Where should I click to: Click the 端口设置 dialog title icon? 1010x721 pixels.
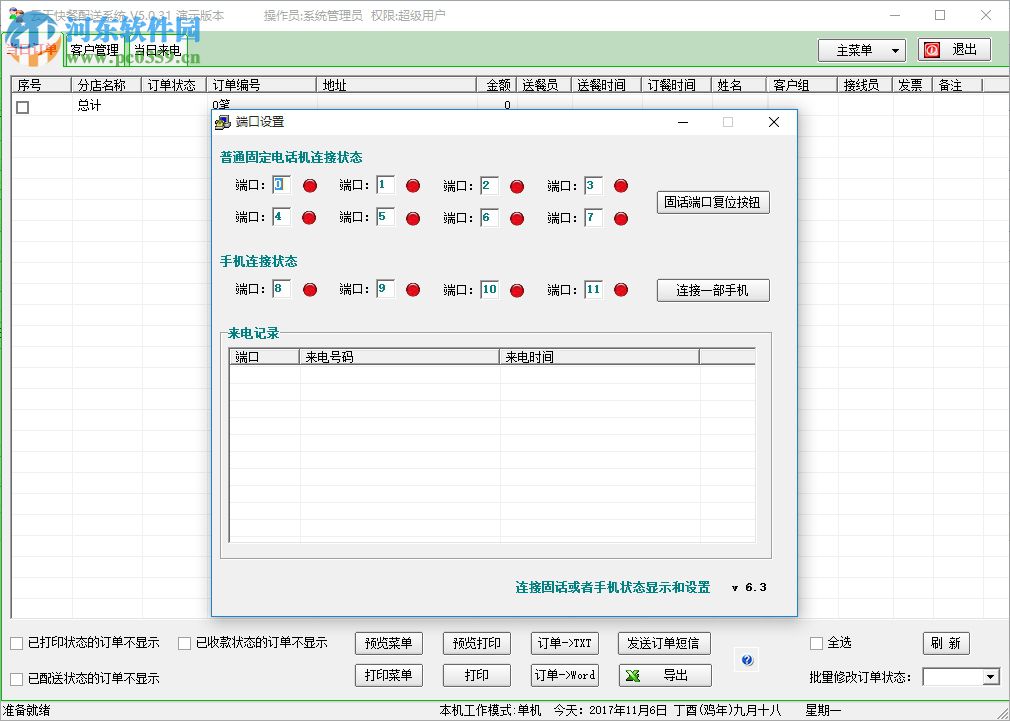pos(223,122)
